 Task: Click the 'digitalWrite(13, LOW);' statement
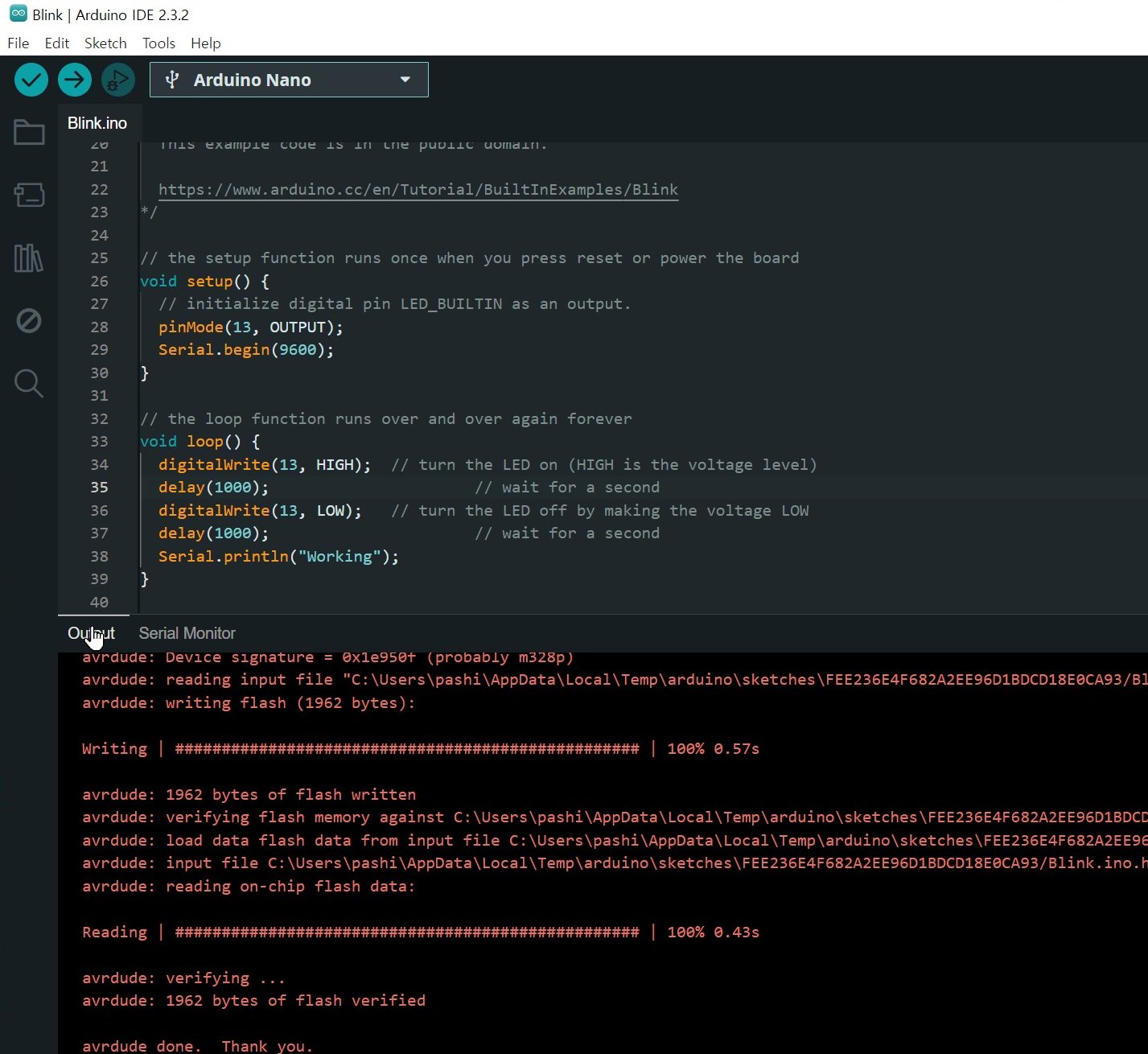click(260, 510)
